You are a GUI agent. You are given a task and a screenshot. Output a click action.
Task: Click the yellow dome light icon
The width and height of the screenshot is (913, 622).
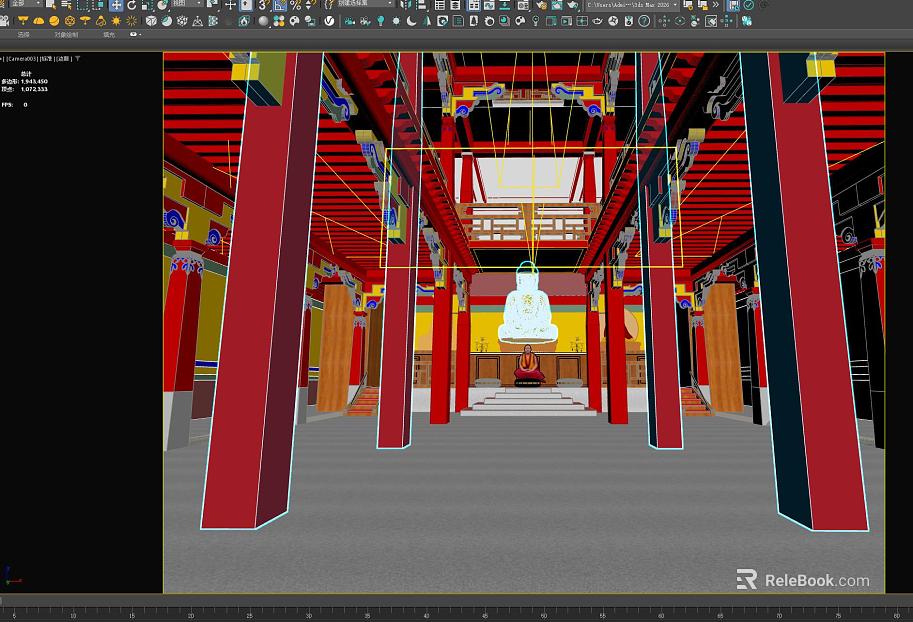[x=38, y=21]
